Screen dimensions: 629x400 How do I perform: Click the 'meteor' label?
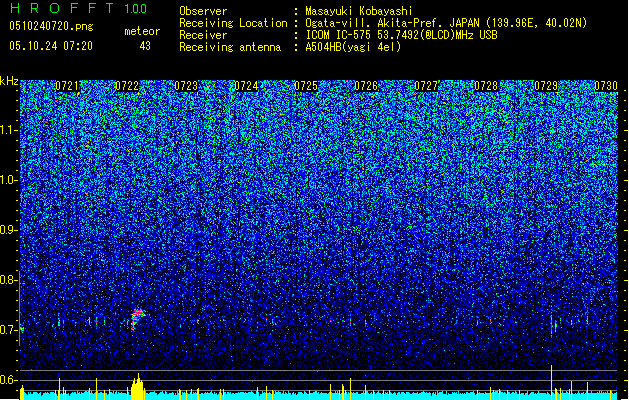point(142,31)
